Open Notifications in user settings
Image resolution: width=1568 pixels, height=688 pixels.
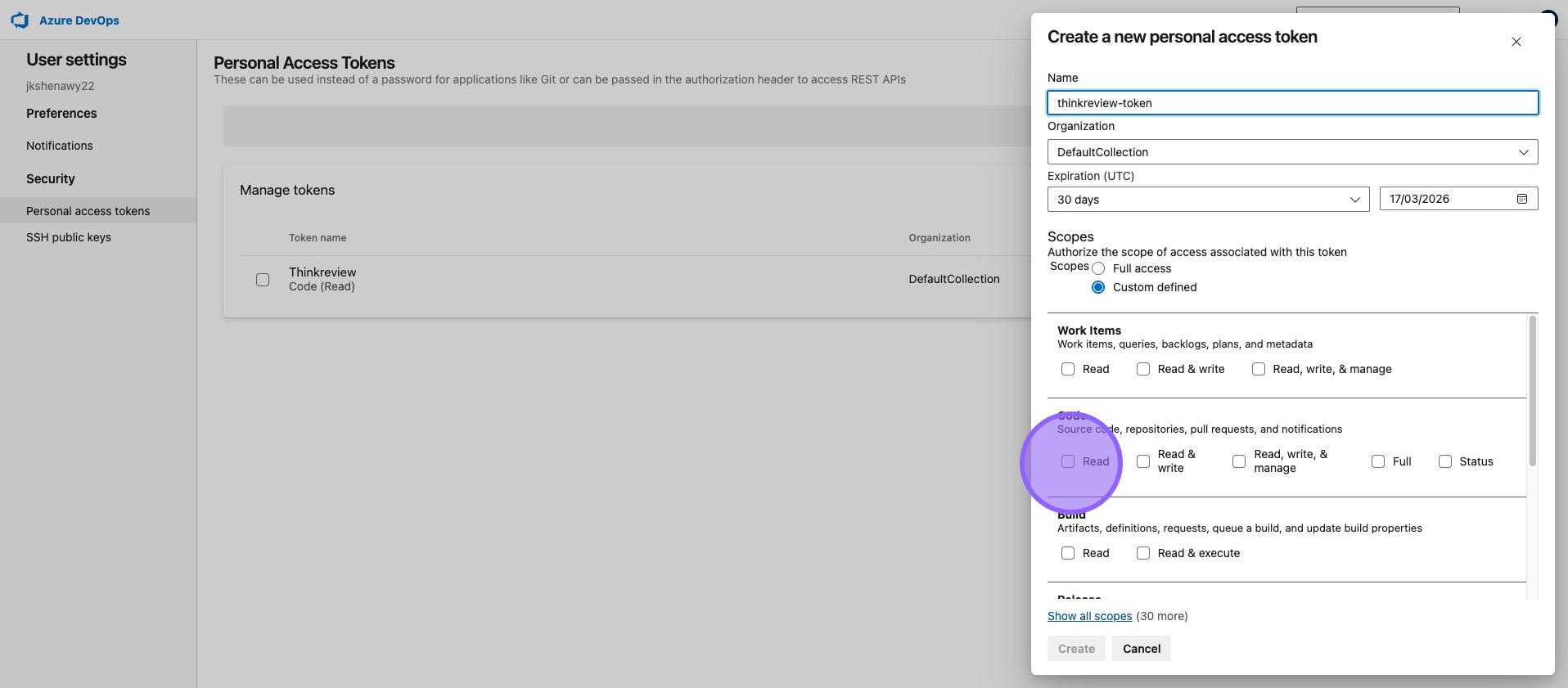point(60,146)
